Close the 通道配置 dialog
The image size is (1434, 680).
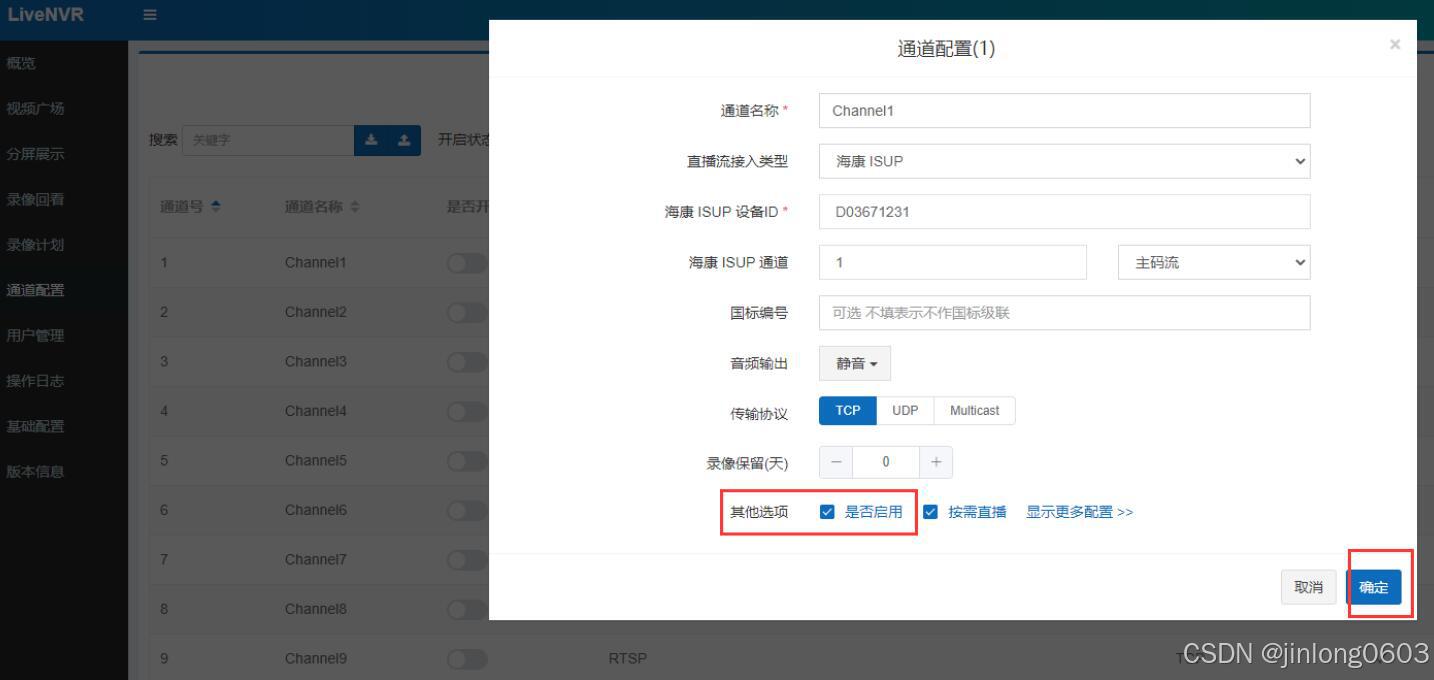click(1395, 44)
